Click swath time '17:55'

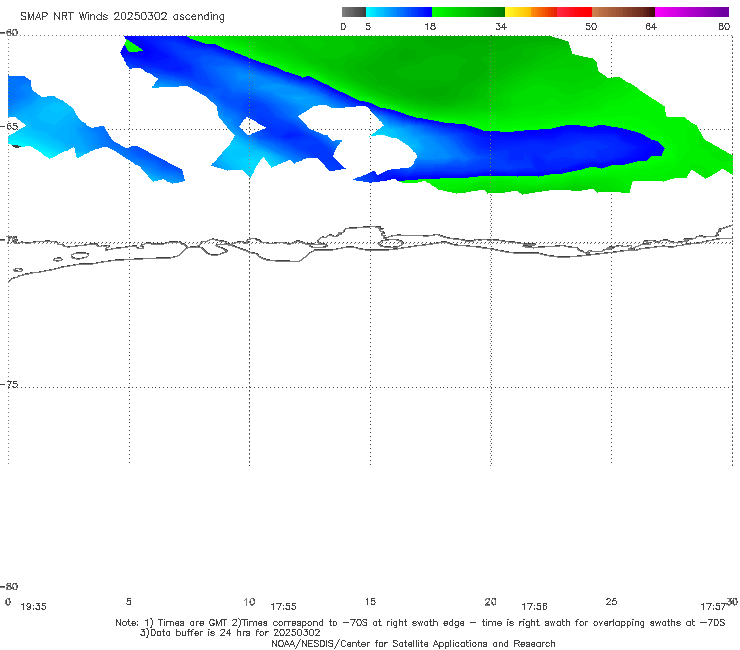(x=283, y=607)
